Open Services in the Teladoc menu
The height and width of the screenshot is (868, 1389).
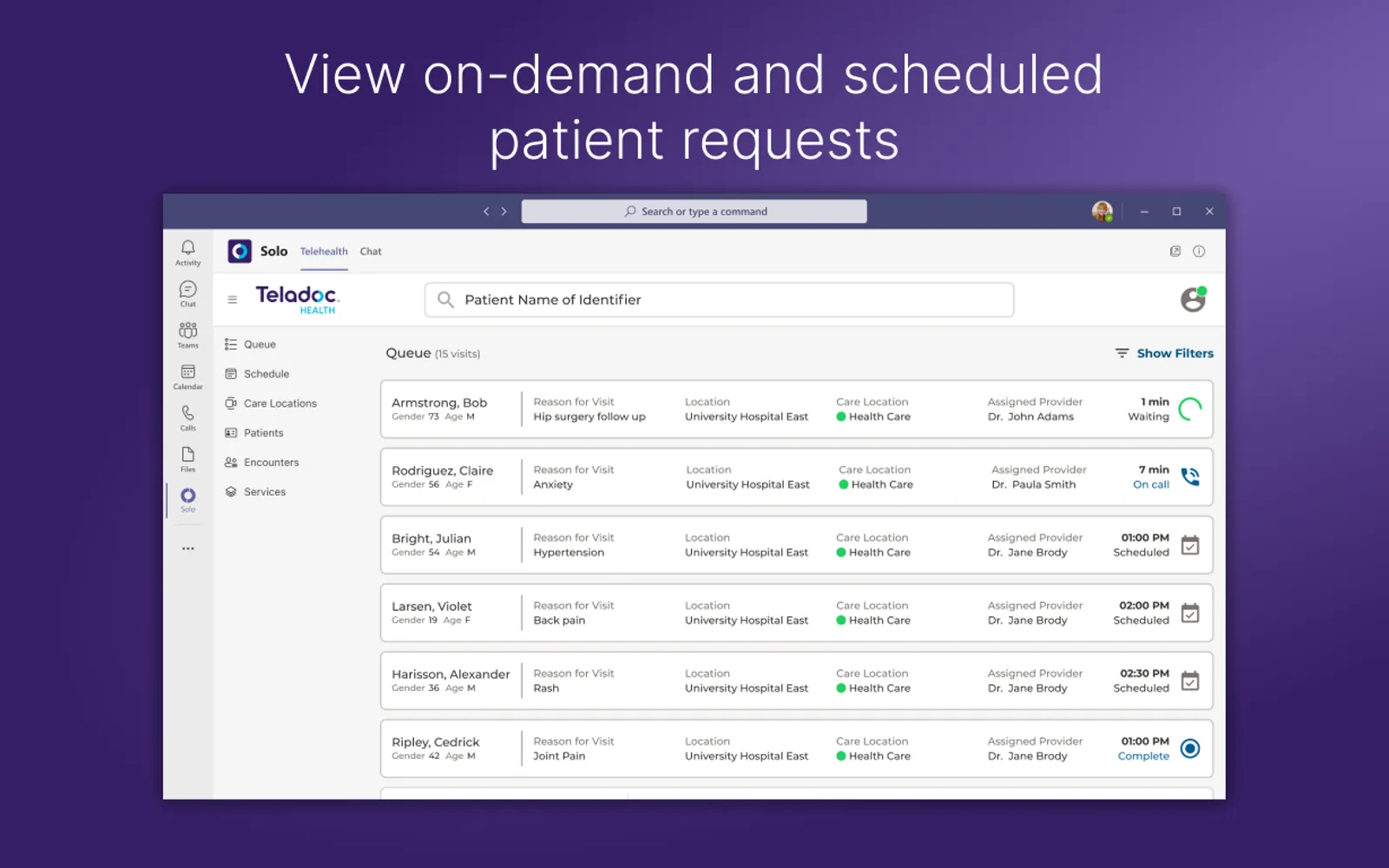[x=255, y=492]
